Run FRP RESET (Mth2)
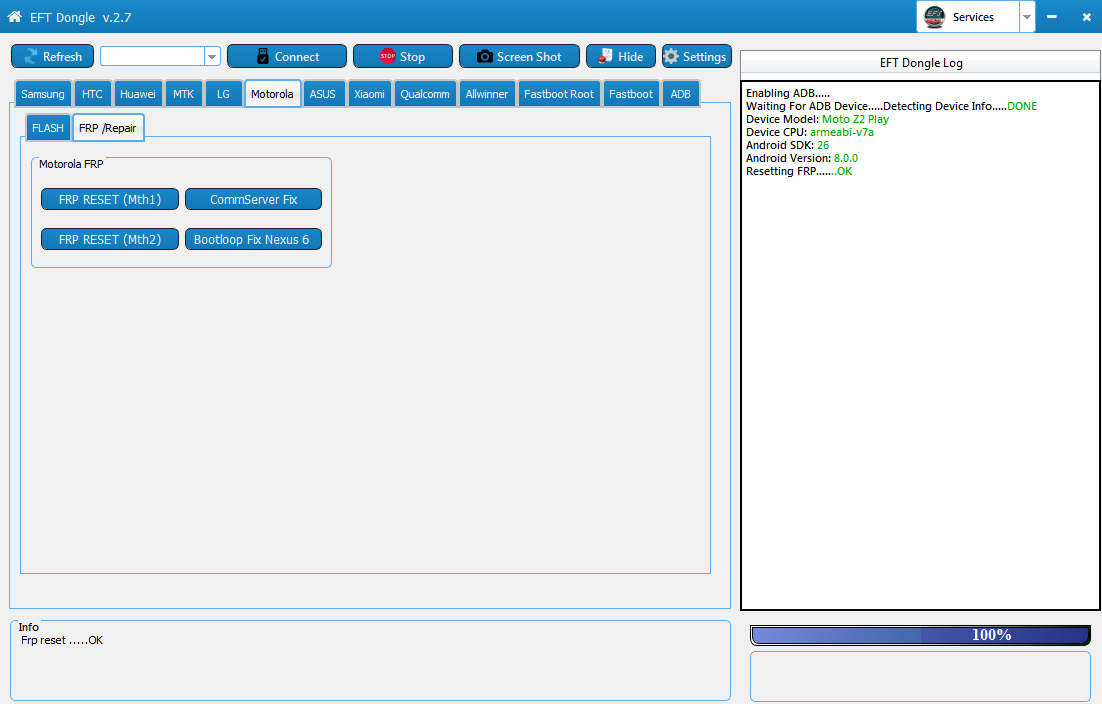This screenshot has height=704, width=1102. 110,240
